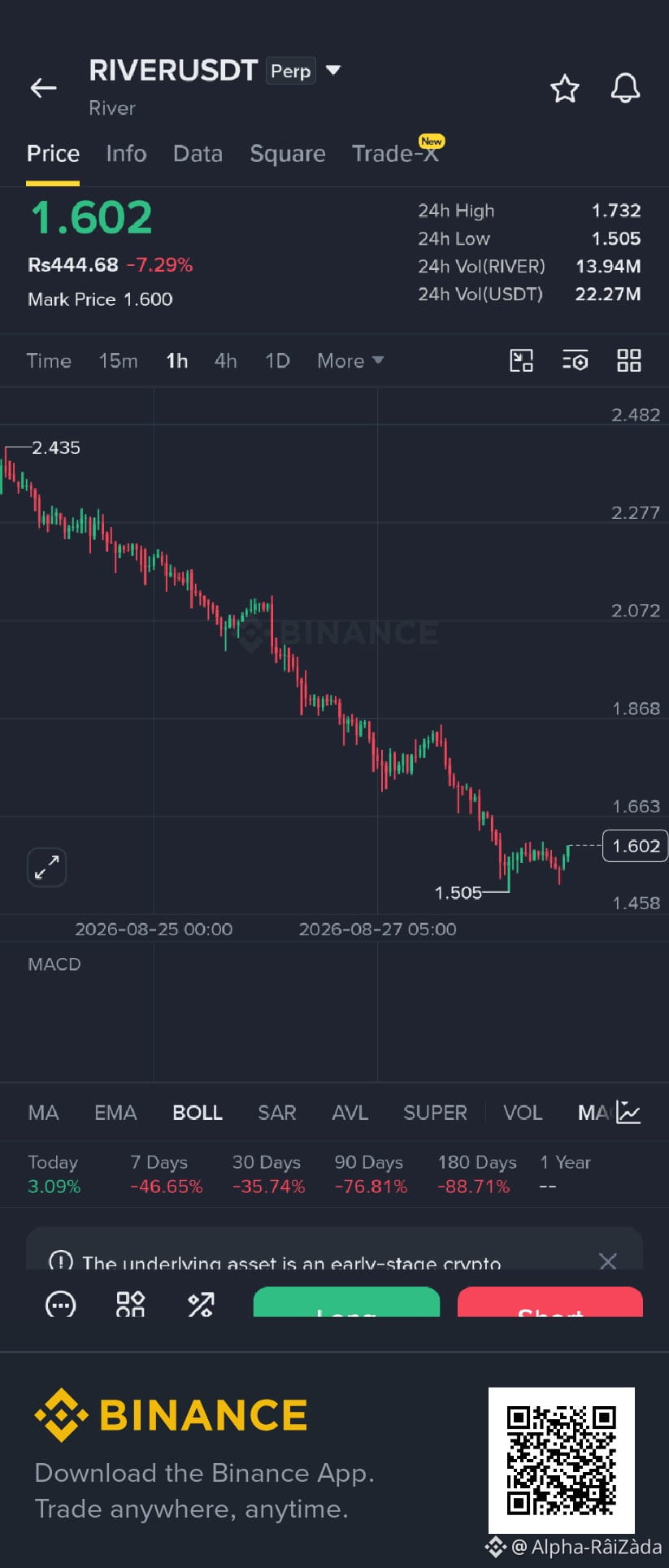Toggle the BOLL indicator
669x1568 pixels.
point(198,1113)
